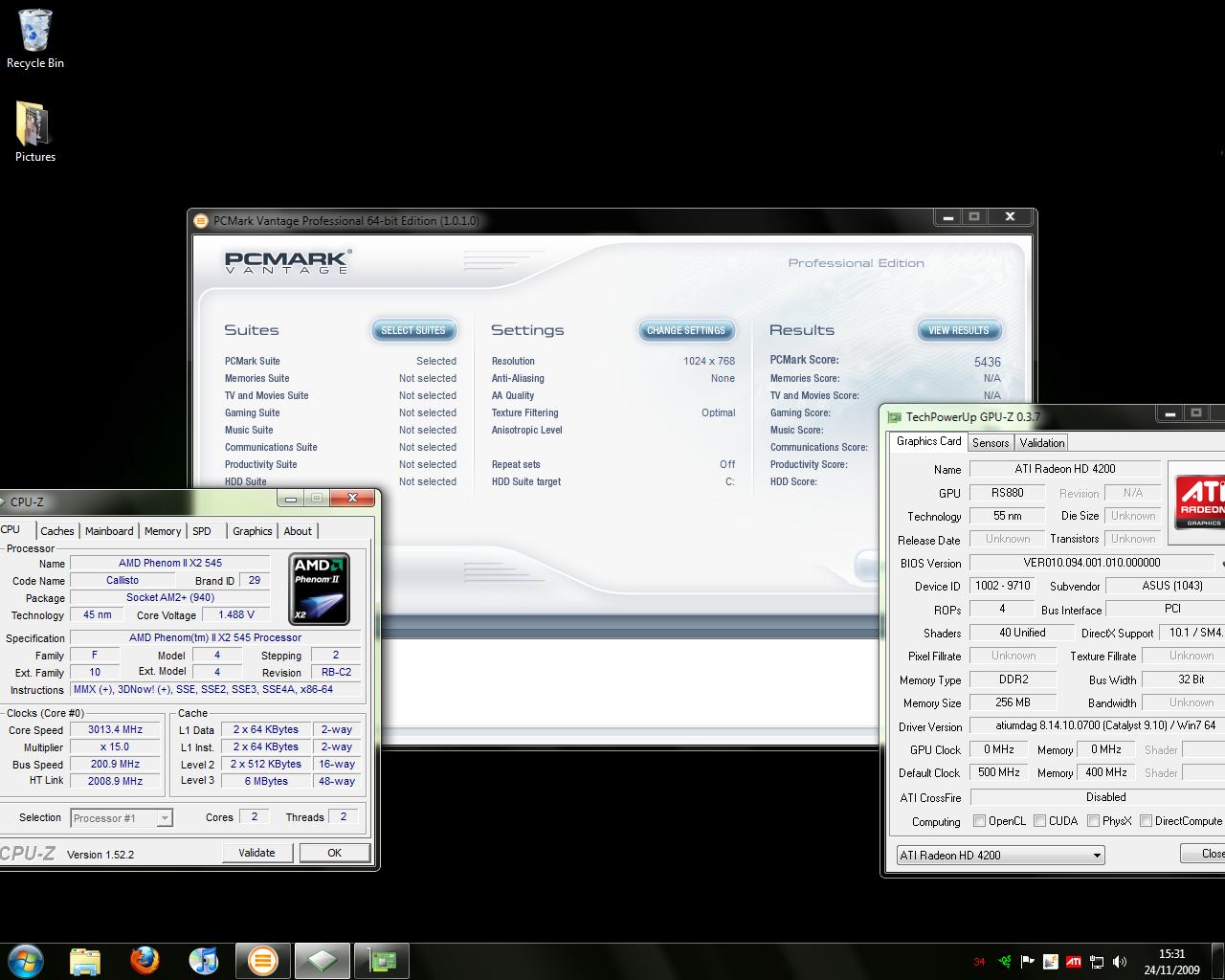Click the VIEW RESULTS button in PCMark
The image size is (1225, 980).
tap(959, 330)
